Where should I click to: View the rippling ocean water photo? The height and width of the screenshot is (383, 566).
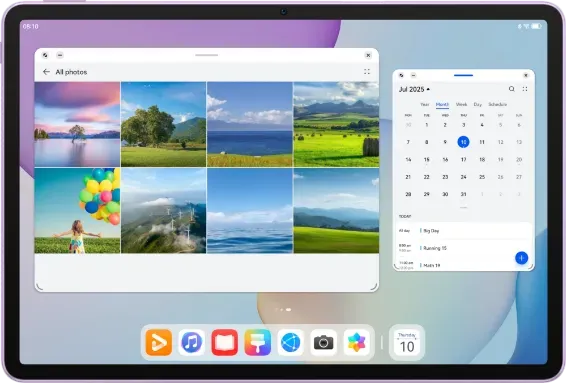click(x=250, y=210)
